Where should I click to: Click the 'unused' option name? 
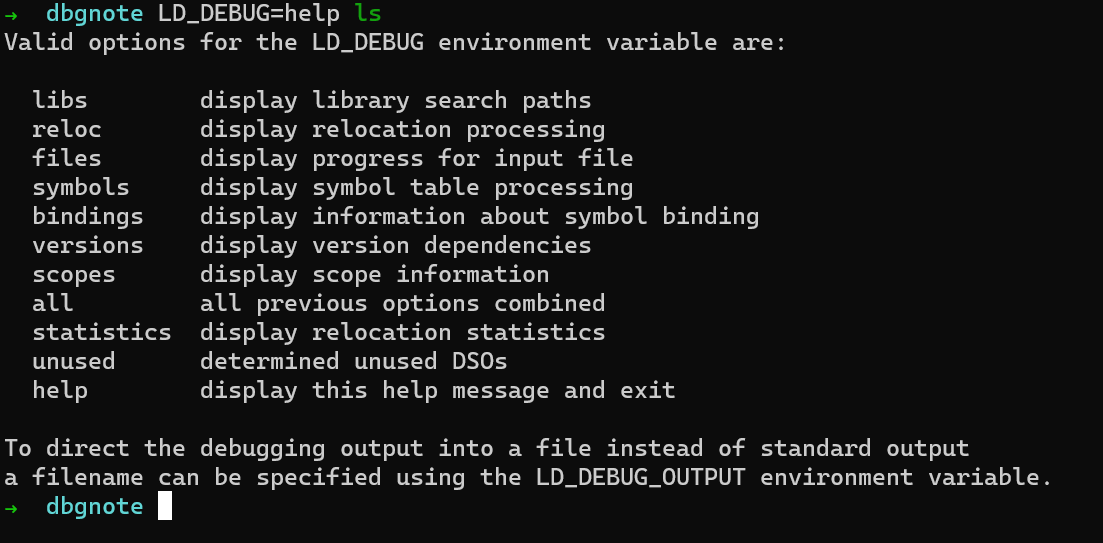(74, 362)
